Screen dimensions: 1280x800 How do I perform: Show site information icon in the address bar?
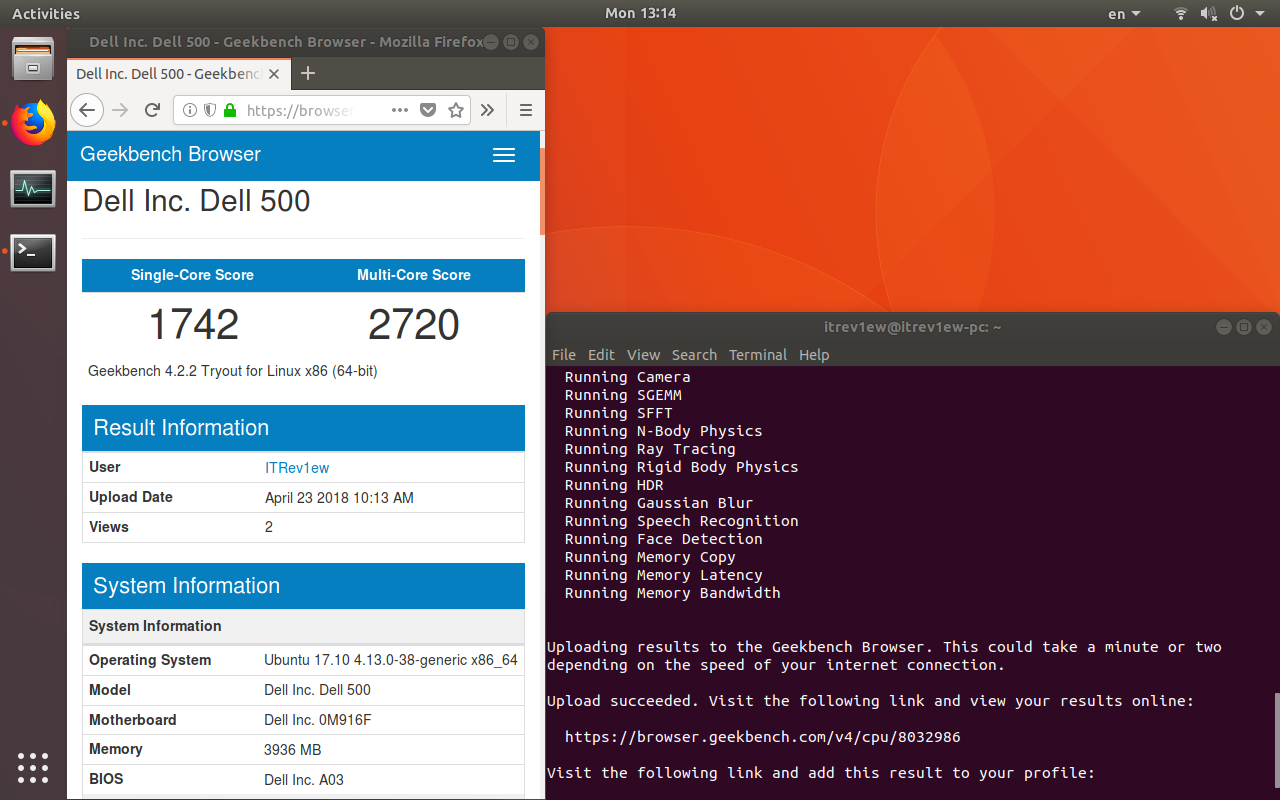coord(190,110)
